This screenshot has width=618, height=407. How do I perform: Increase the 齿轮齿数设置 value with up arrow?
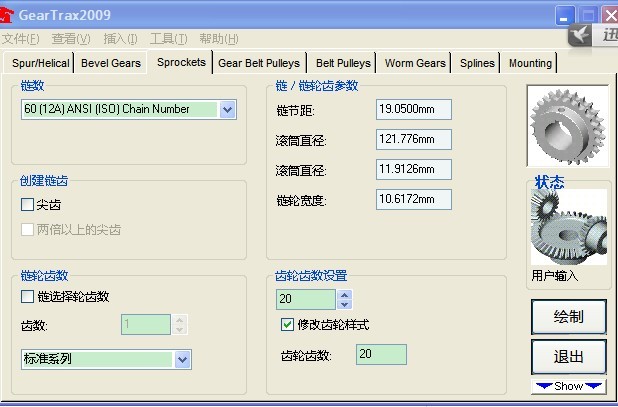click(344, 295)
